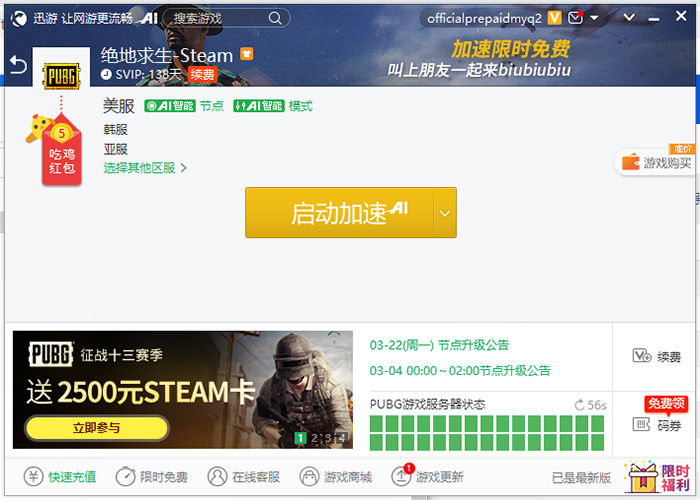Go back with the return arrow
Viewport: 700px width, 500px height.
pos(18,65)
